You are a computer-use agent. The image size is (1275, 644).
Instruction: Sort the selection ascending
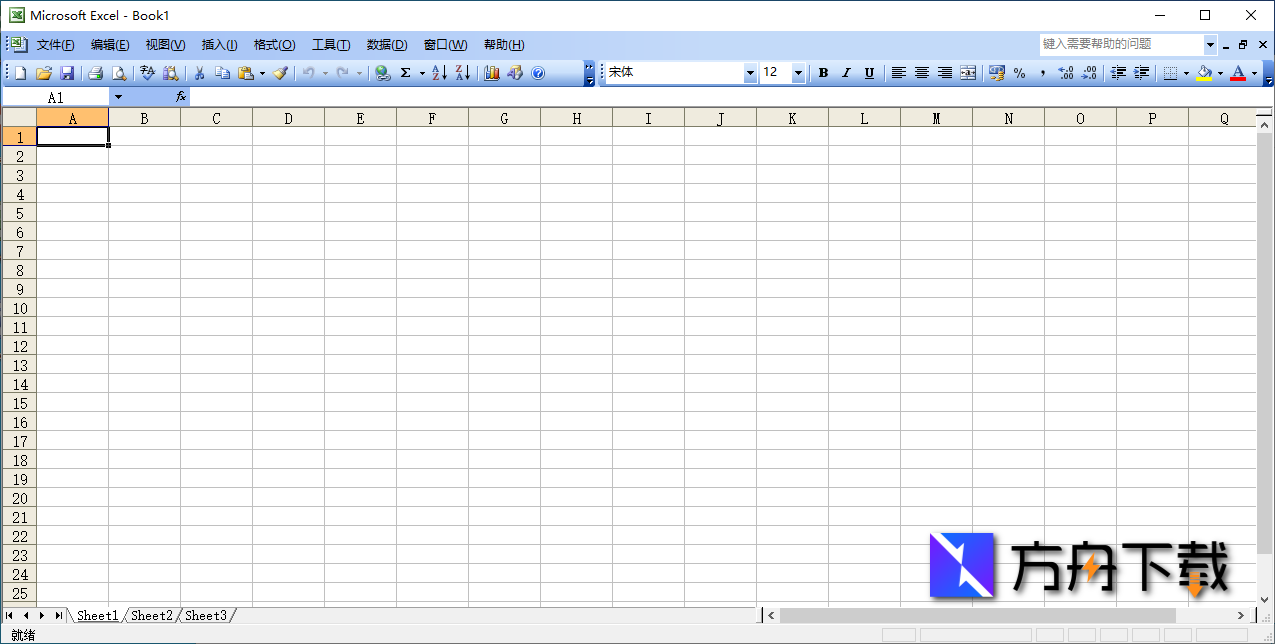click(440, 72)
